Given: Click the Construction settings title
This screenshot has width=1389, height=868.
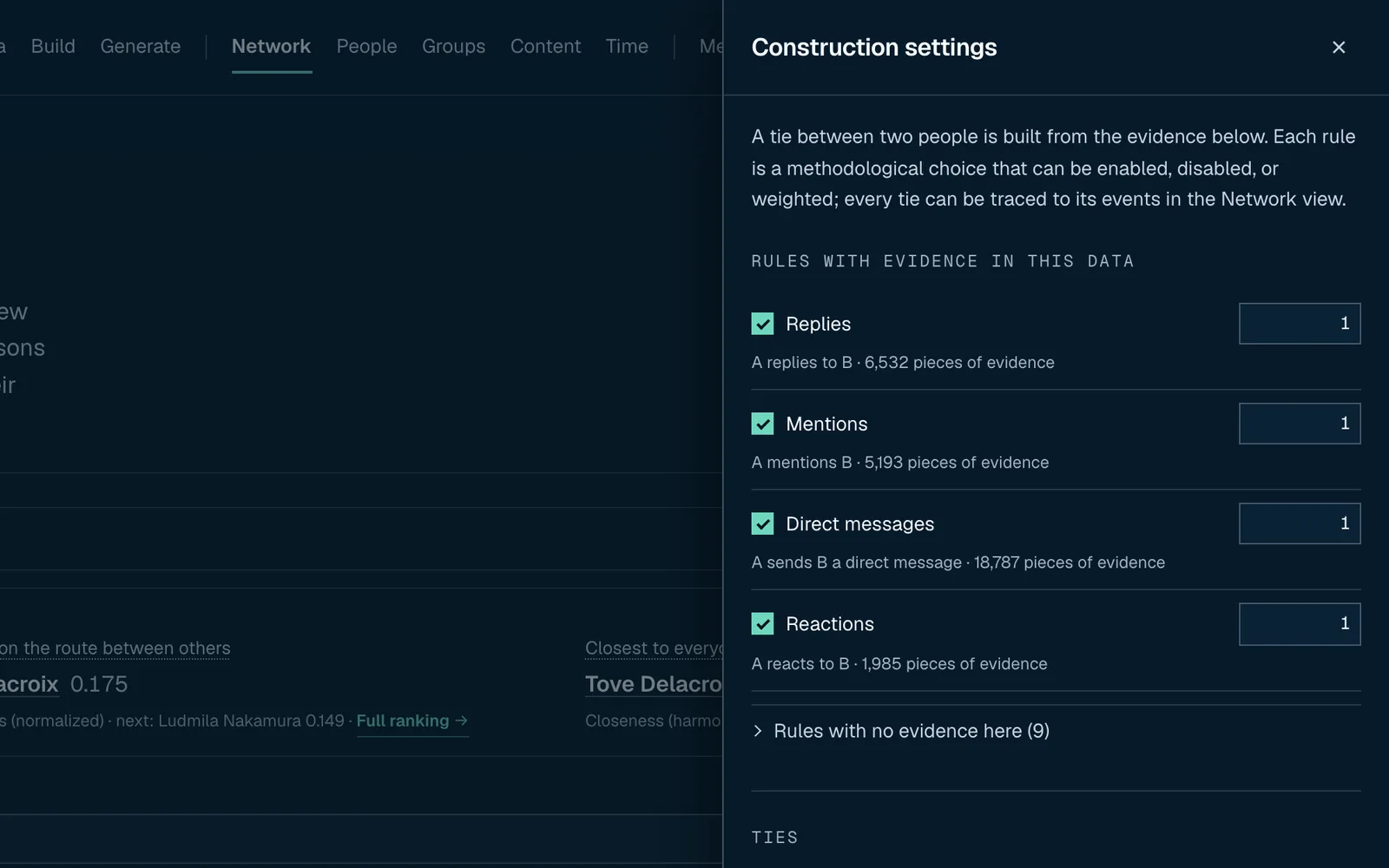Looking at the screenshot, I should coord(874,47).
